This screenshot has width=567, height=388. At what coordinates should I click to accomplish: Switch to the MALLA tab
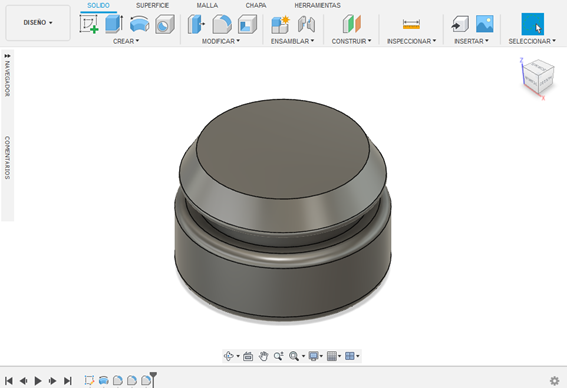tap(207, 5)
